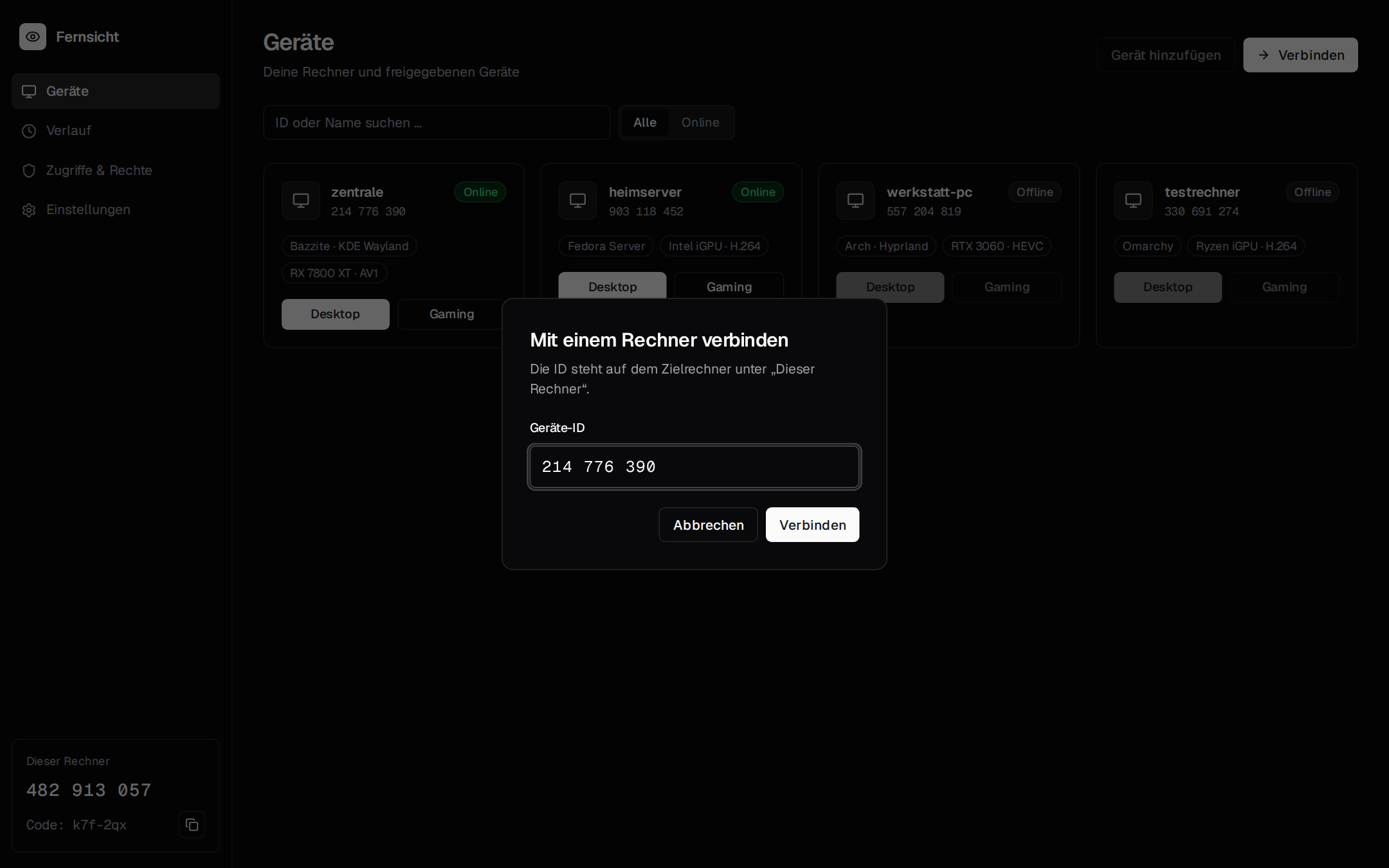This screenshot has height=868, width=1389.
Task: Select the Online filter tab
Action: pos(700,122)
